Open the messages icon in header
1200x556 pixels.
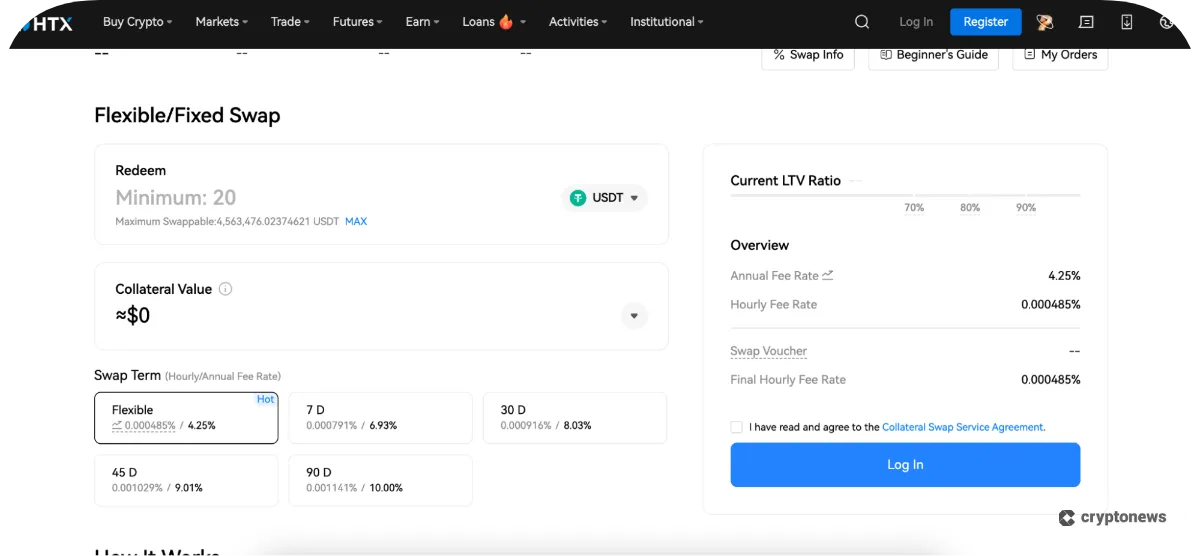tap(1086, 22)
